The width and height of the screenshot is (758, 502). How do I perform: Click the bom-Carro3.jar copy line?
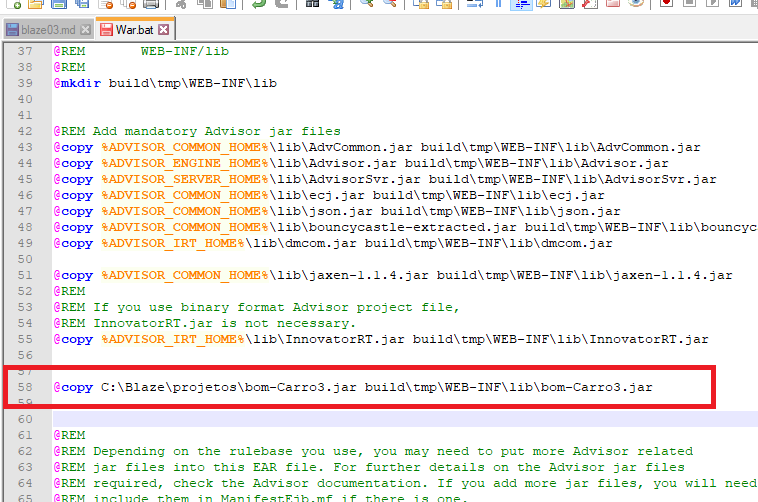353,387
